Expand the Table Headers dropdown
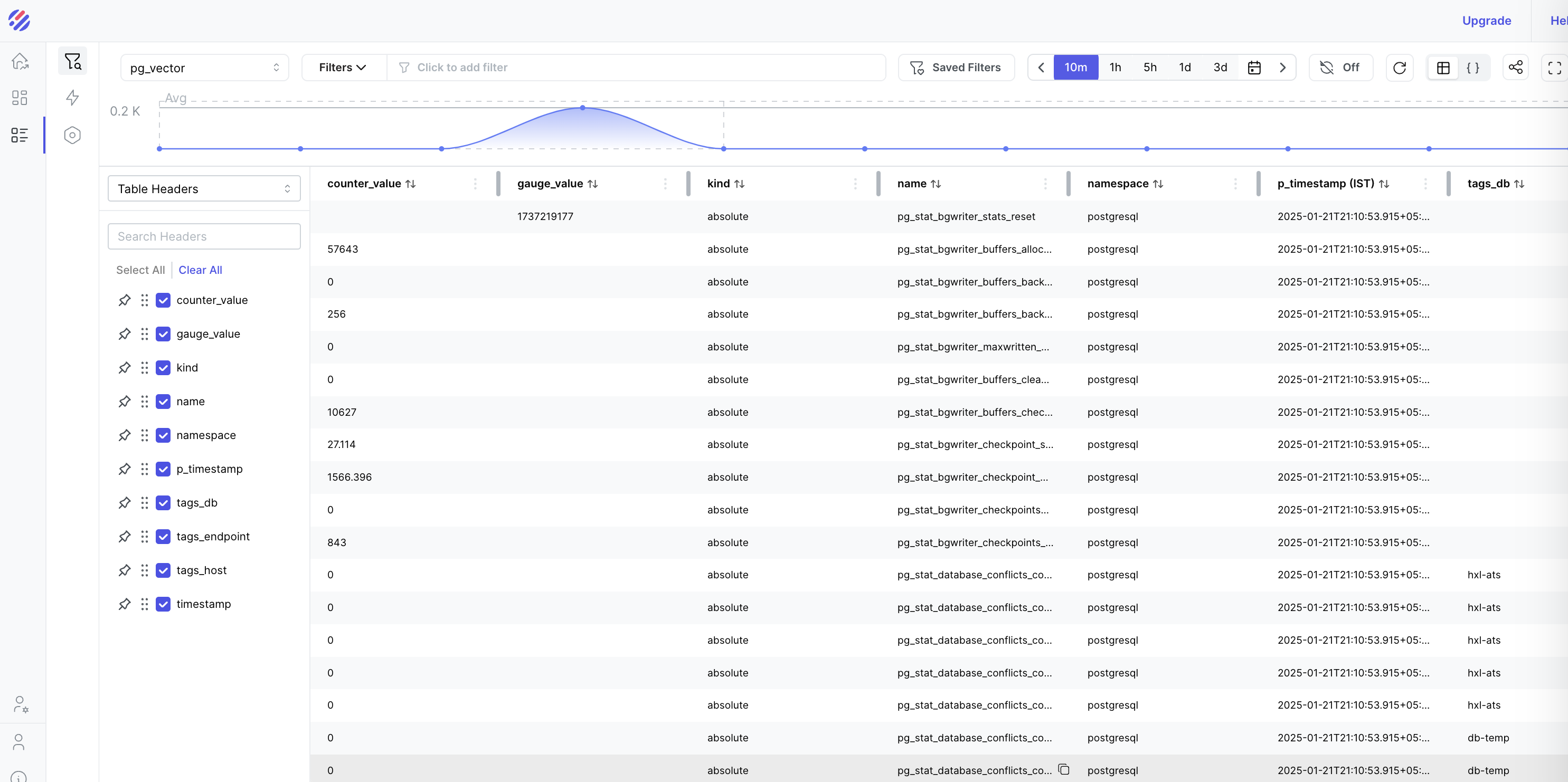 (204, 189)
